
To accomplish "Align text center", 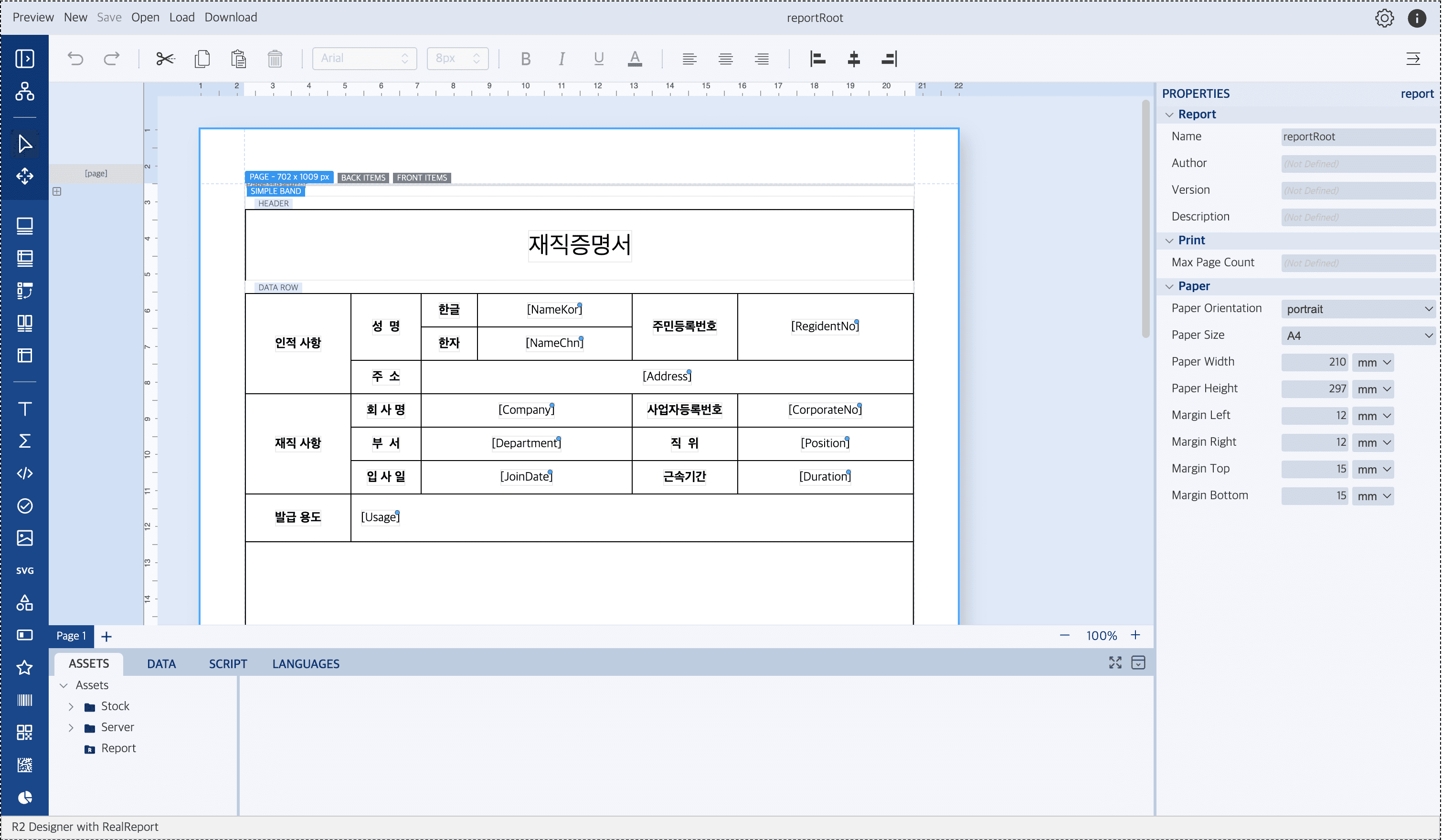I will (x=726, y=58).
